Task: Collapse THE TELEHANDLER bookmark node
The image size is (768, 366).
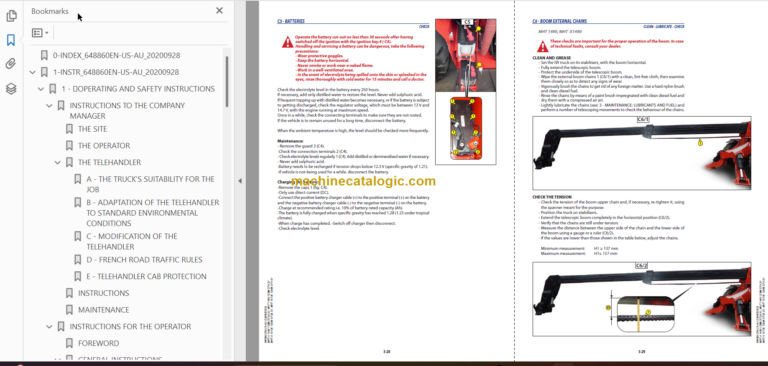Action: coord(58,162)
